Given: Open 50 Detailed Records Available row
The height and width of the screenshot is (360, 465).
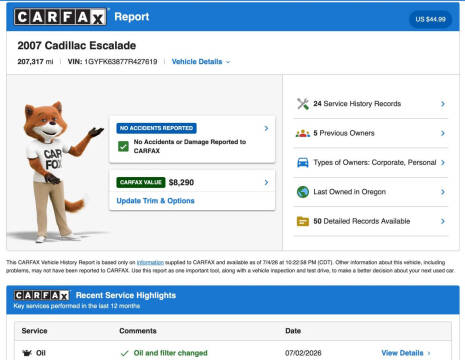Looking at the screenshot, I should [371, 221].
